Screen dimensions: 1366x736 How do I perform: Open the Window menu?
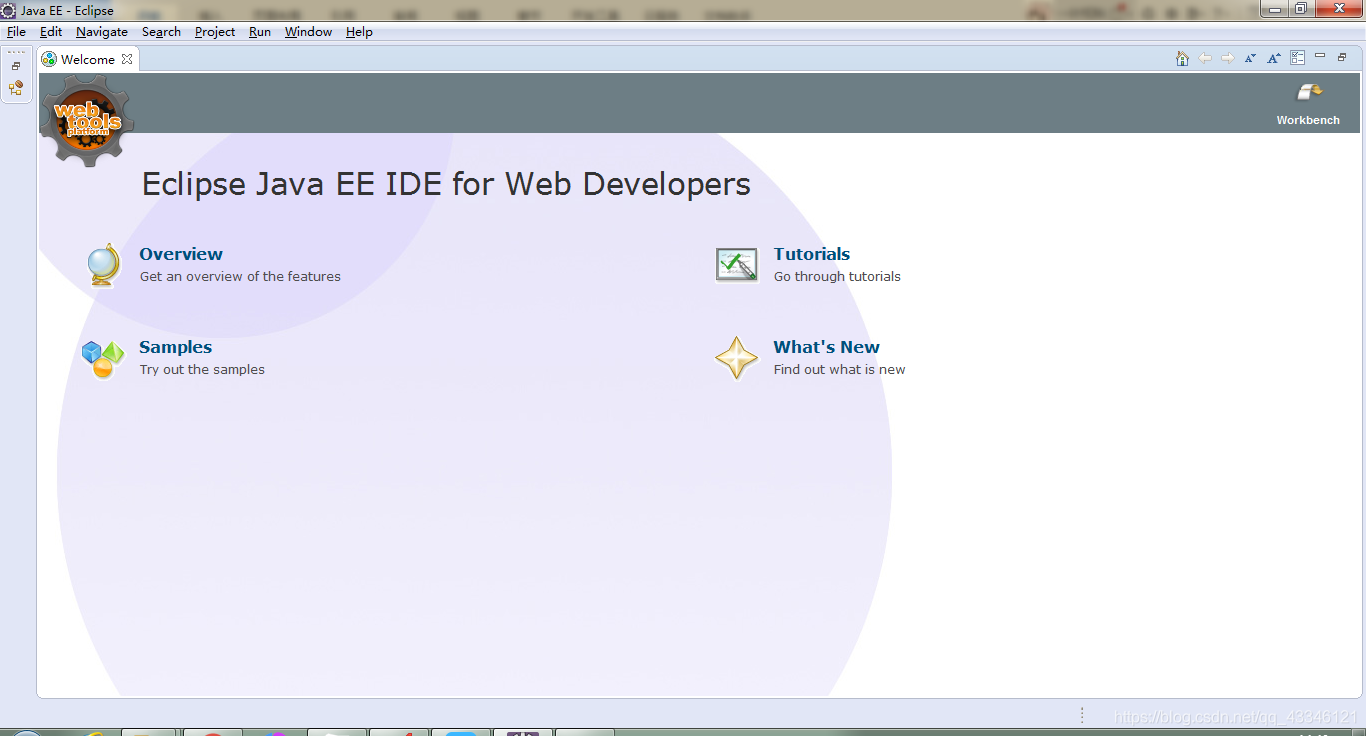[308, 32]
